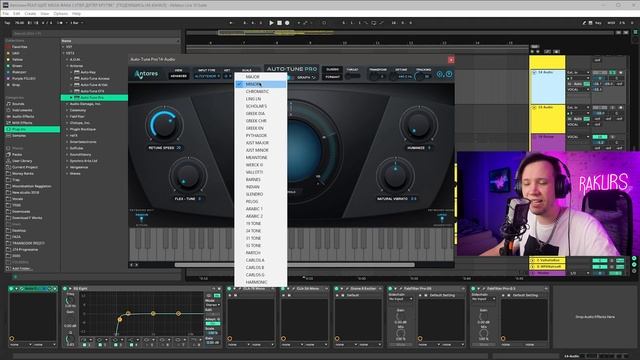Arm the transport Record button
Viewport: 640px width, 360px height.
pos(287,23)
